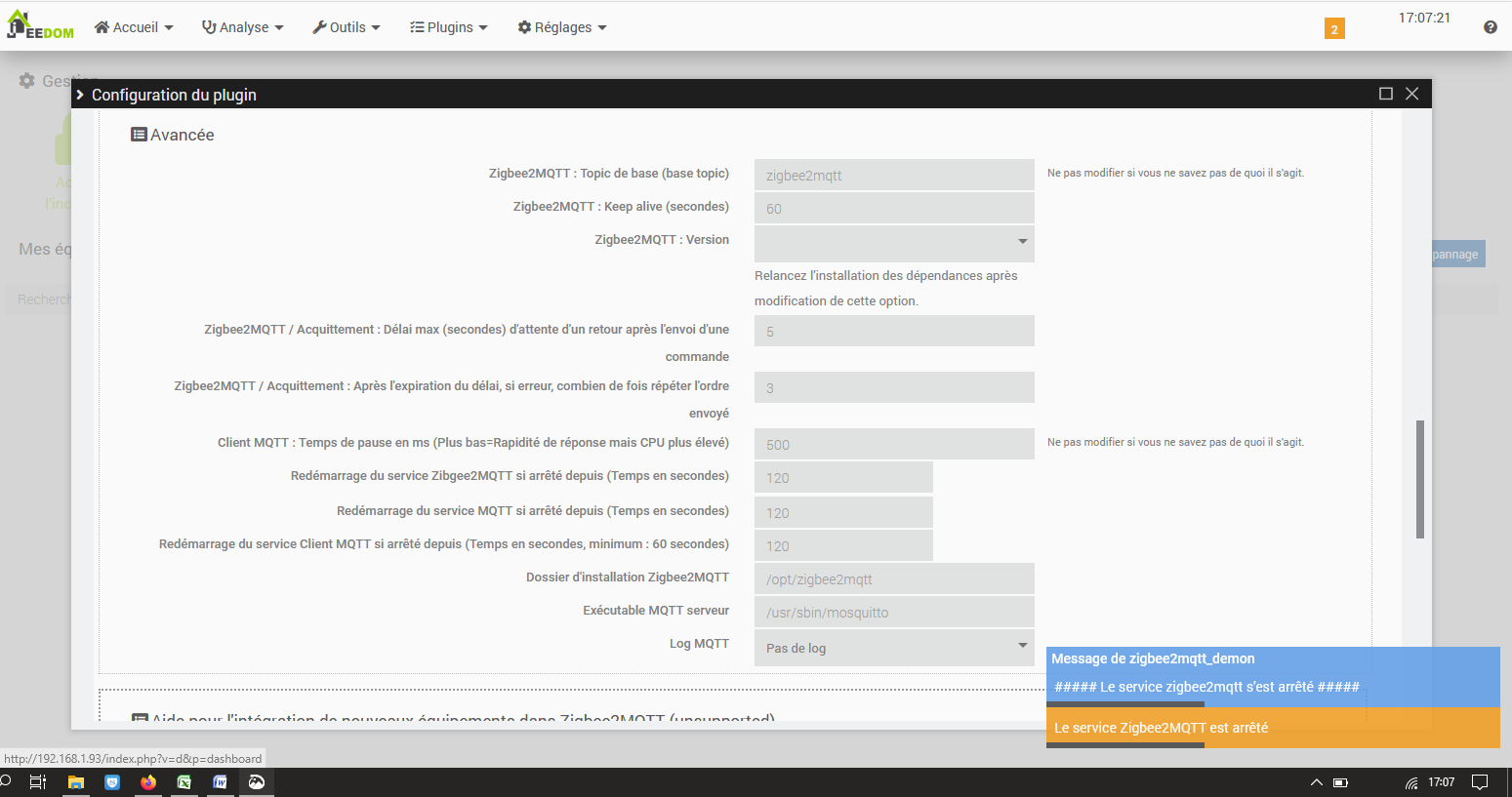Click the MQTT service restart delay field
This screenshot has width=1512, height=797.
pyautogui.click(x=843, y=512)
